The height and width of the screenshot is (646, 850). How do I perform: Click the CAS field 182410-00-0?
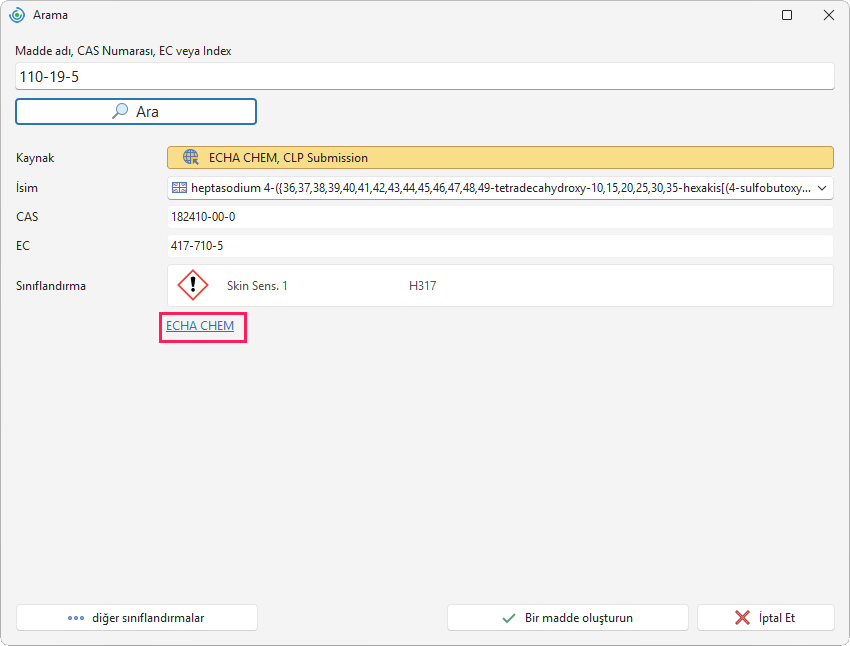[500, 217]
